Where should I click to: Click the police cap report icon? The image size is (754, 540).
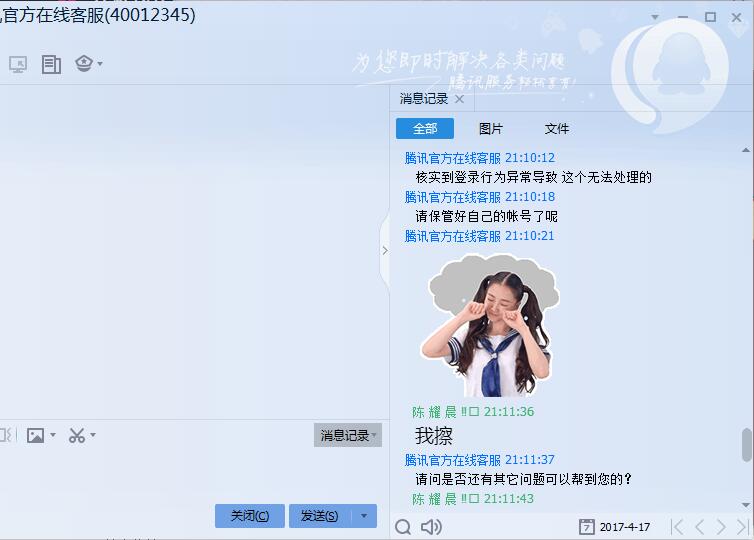pos(84,63)
